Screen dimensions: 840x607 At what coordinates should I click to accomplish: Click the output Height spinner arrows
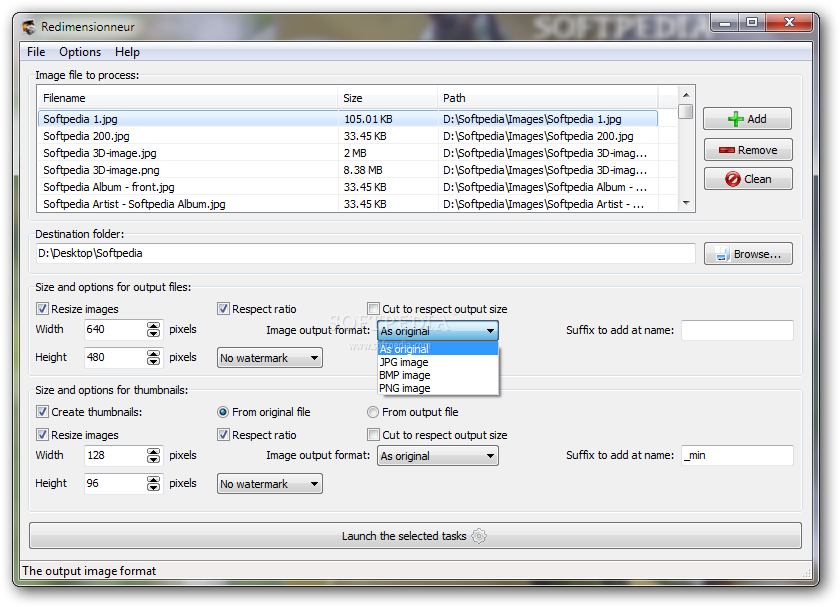(x=154, y=357)
